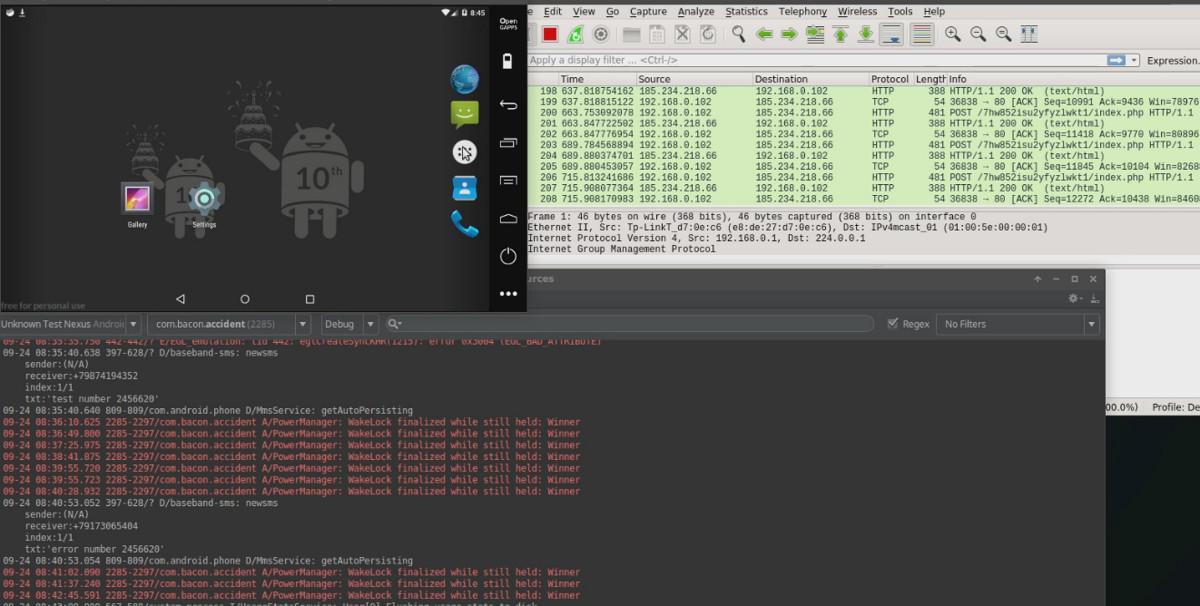Expand the device selector dropdown
Viewport: 1200px width, 606px height.
point(132,324)
